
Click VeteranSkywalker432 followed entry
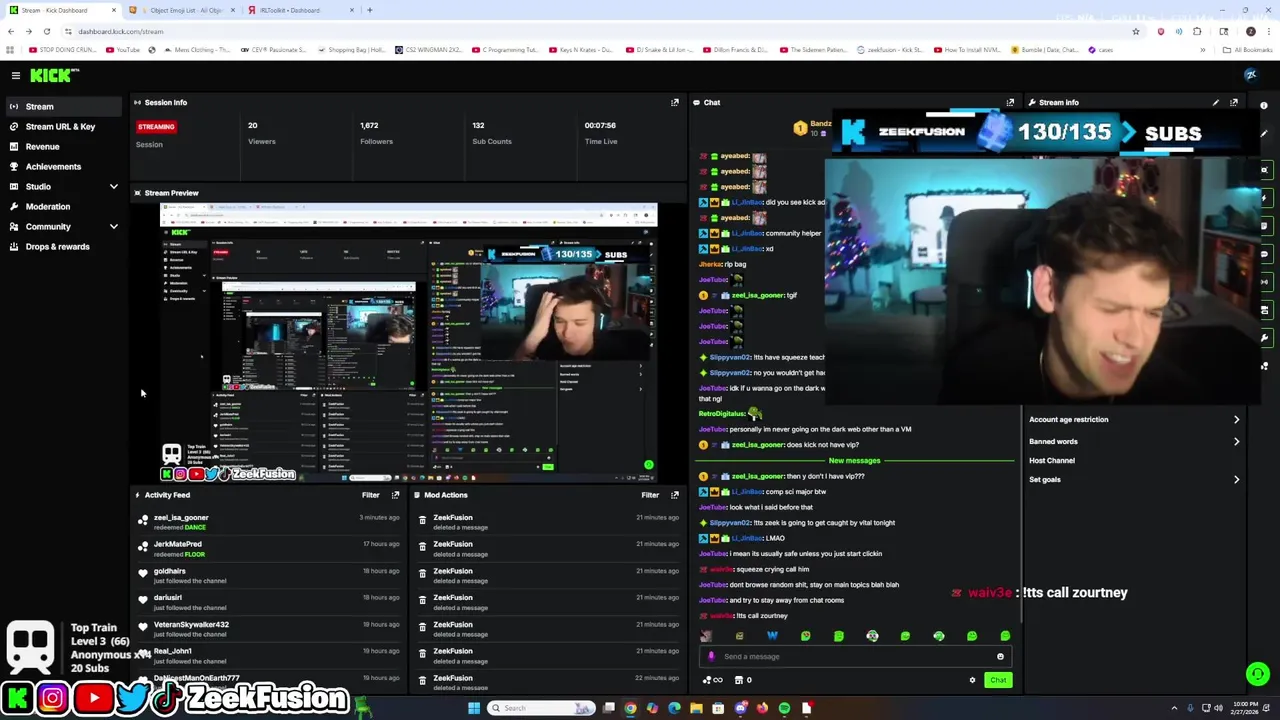(x=270, y=629)
